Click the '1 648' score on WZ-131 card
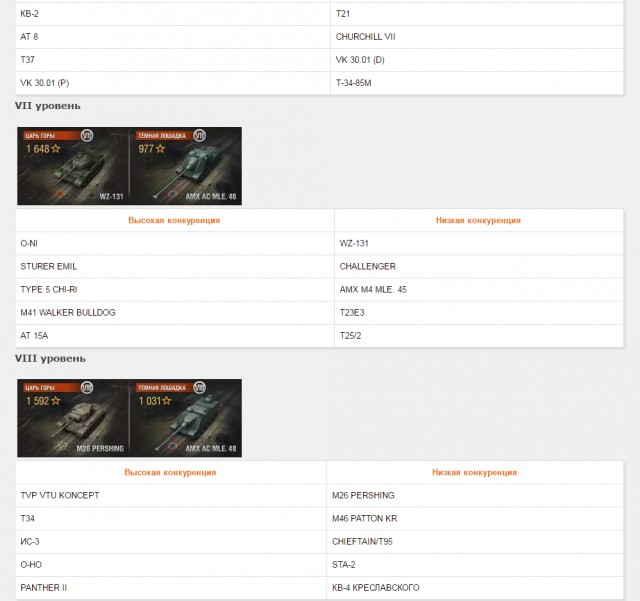Viewport: 640px width, 601px height. [38, 149]
